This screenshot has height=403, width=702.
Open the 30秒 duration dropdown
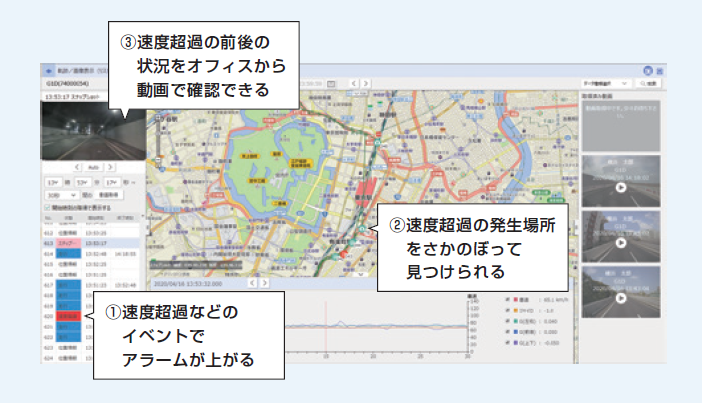pyautogui.click(x=62, y=195)
